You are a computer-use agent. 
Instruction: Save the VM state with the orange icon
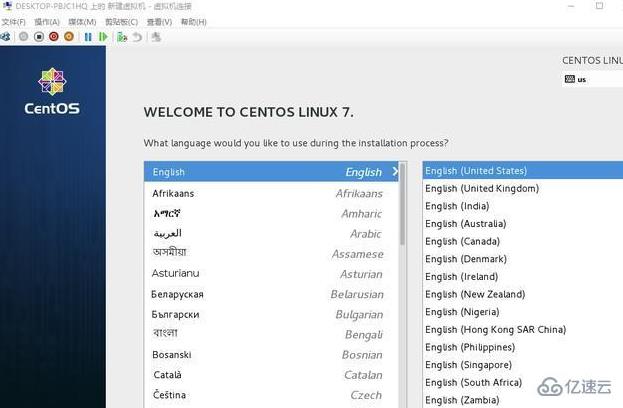[x=69, y=37]
